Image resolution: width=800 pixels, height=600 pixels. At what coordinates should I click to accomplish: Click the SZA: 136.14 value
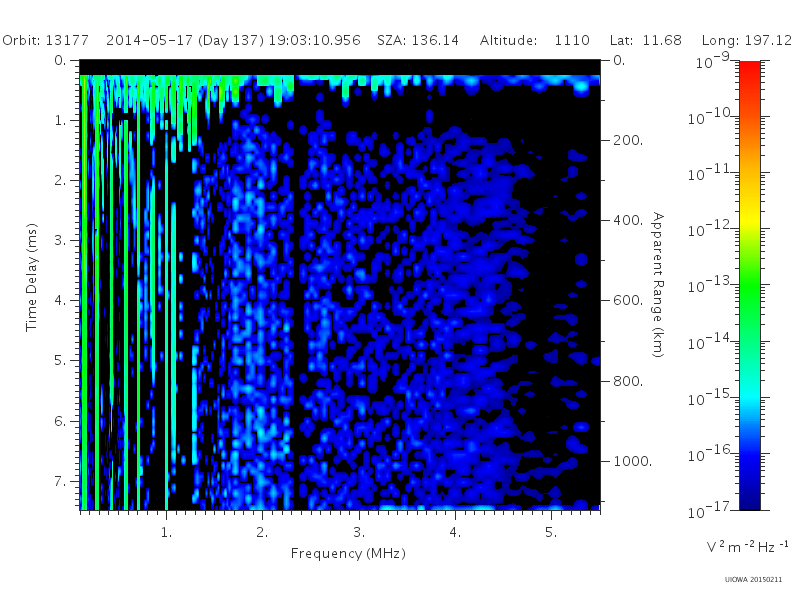pos(418,40)
